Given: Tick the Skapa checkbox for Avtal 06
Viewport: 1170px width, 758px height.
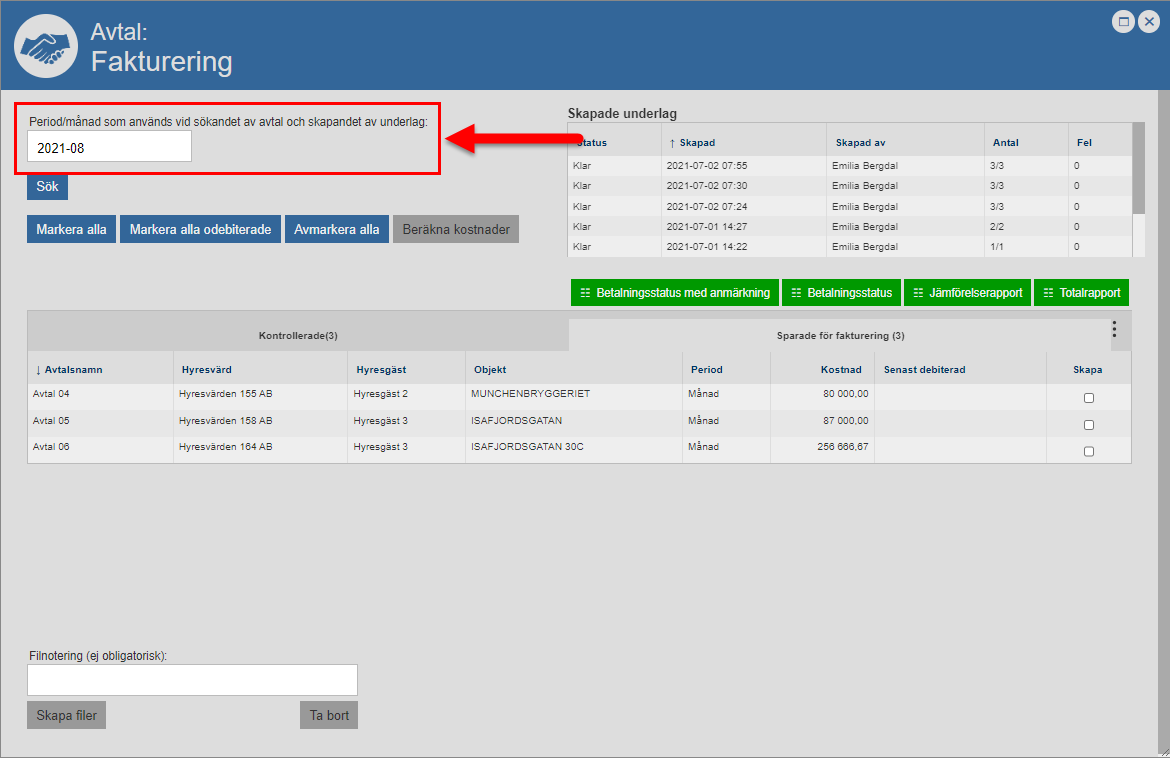Looking at the screenshot, I should [x=1089, y=451].
